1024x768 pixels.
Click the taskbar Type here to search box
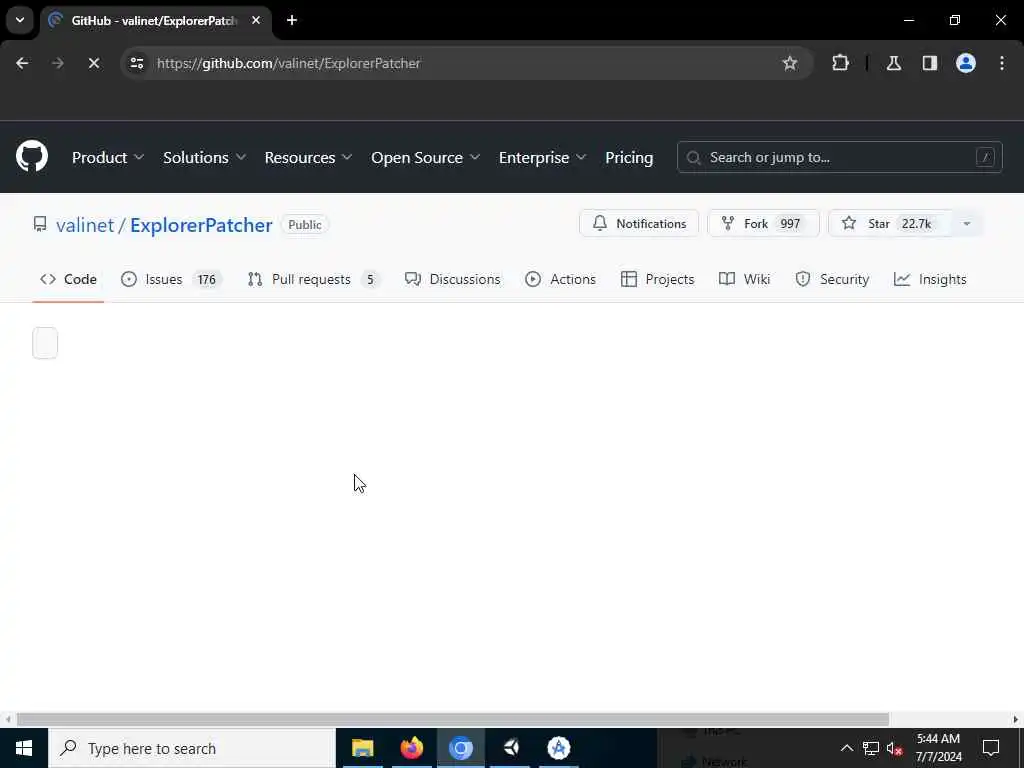coord(191,748)
